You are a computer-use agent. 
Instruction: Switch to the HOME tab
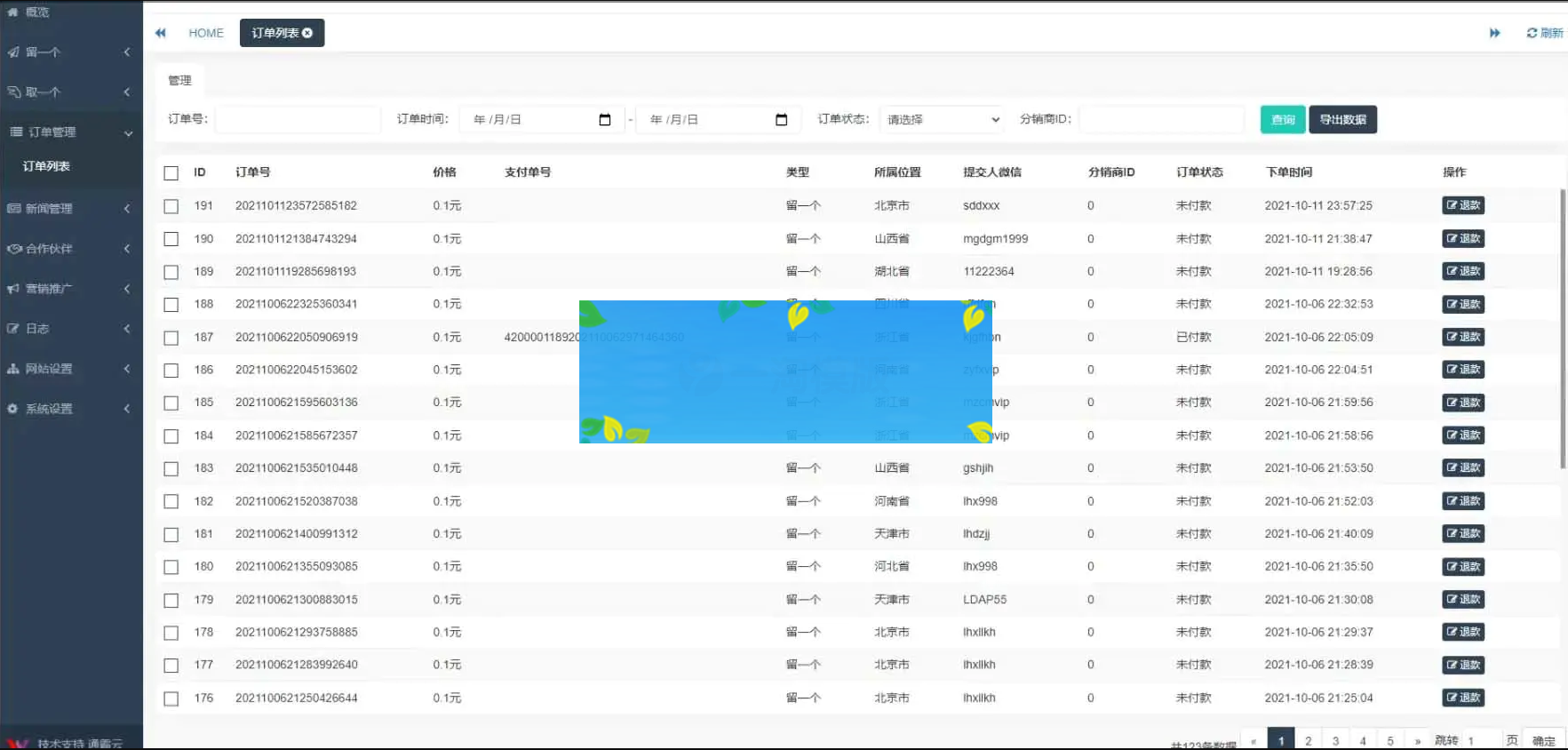206,33
